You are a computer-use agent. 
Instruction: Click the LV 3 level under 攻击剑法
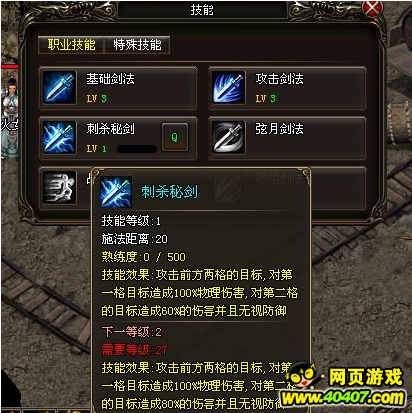[x=265, y=99]
